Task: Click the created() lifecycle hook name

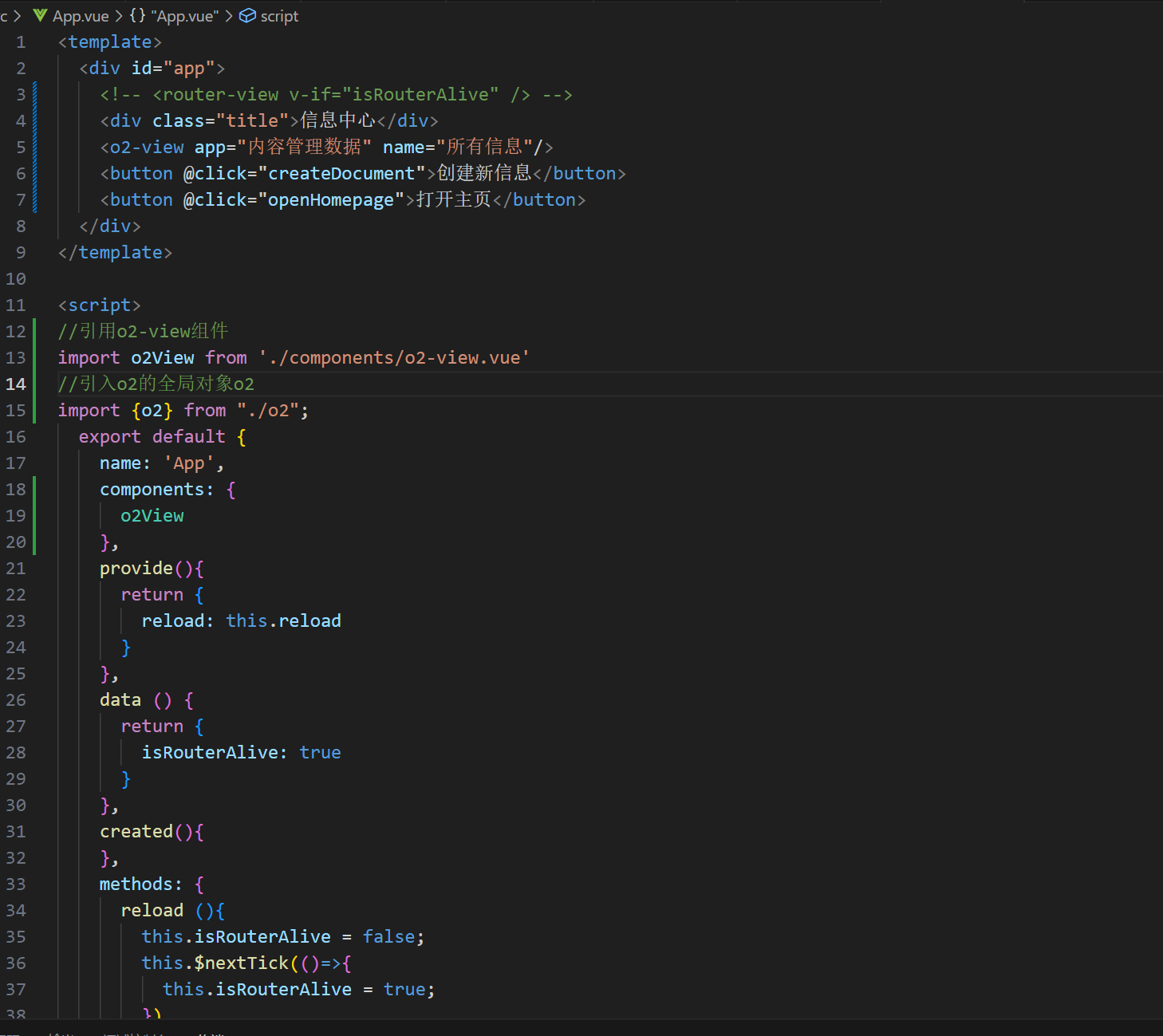Action: coord(136,832)
